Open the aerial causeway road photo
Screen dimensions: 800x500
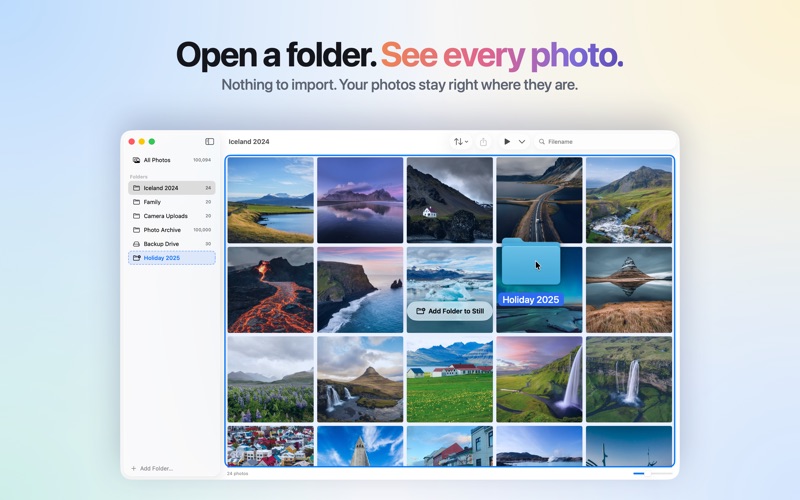coord(539,200)
